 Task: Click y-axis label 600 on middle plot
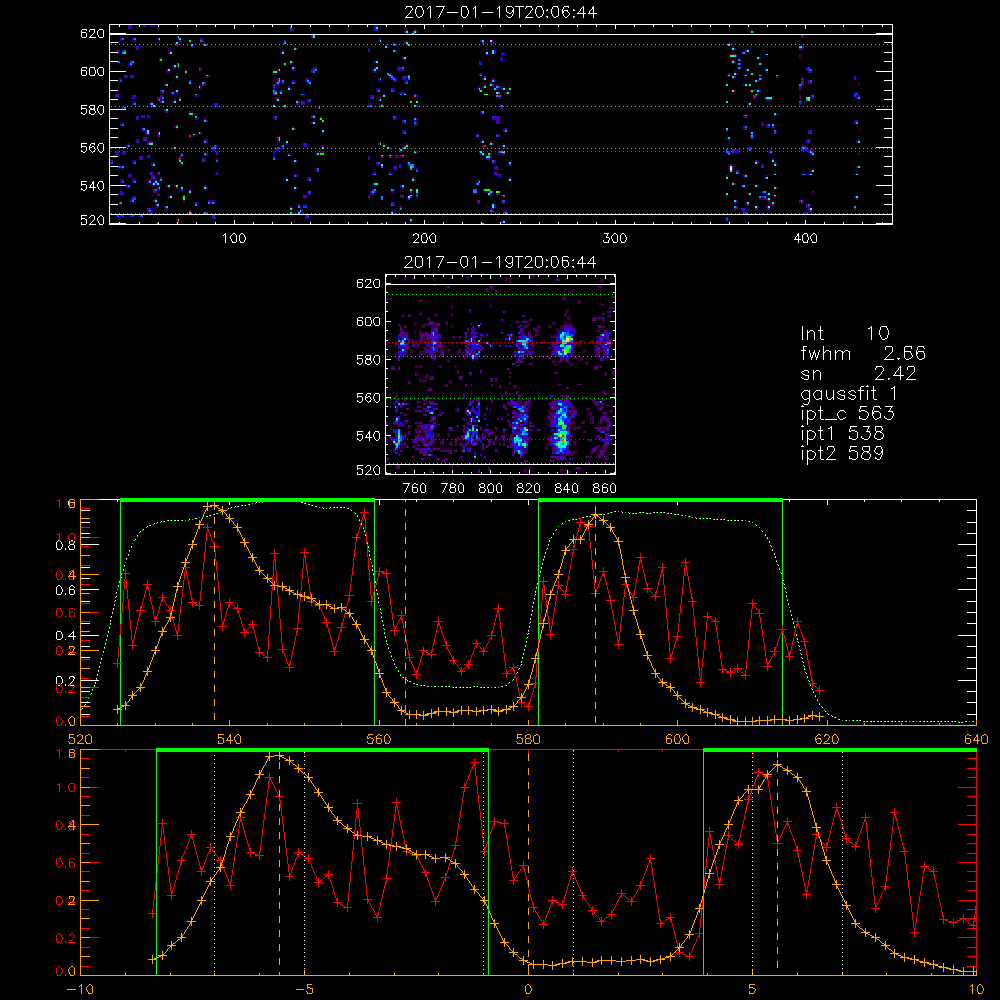pos(368,321)
